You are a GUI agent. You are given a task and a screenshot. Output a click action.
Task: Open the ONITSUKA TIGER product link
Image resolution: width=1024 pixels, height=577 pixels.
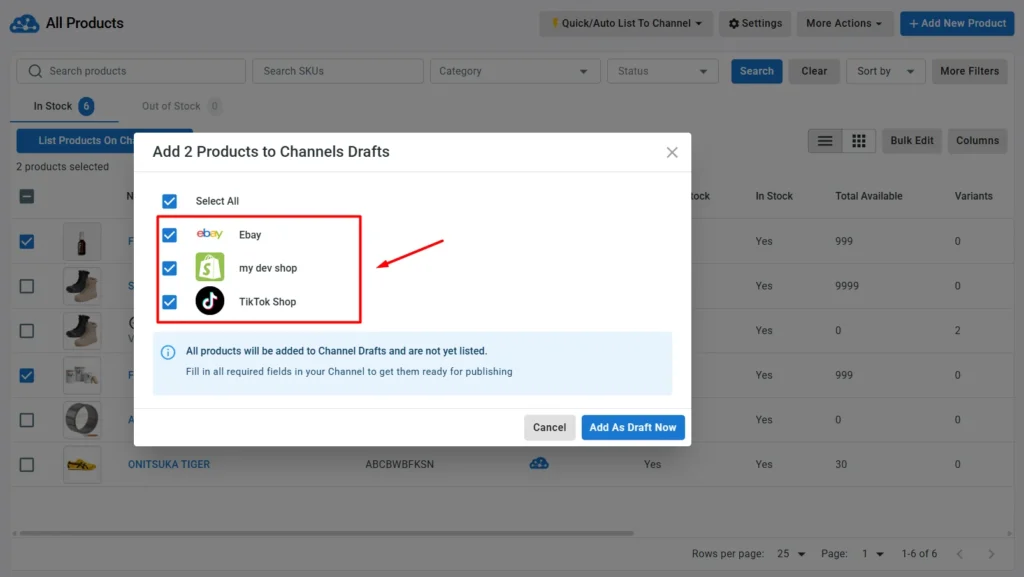point(169,464)
